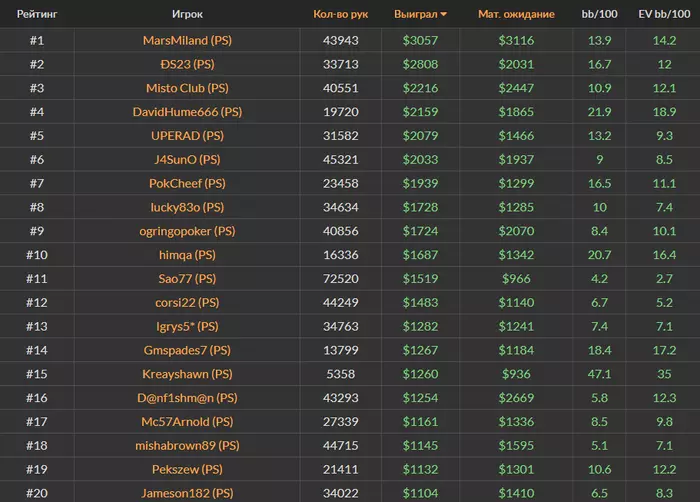This screenshot has width=700, height=502.
Task: Open player MarsMiland (PS) profile
Action: (x=187, y=41)
